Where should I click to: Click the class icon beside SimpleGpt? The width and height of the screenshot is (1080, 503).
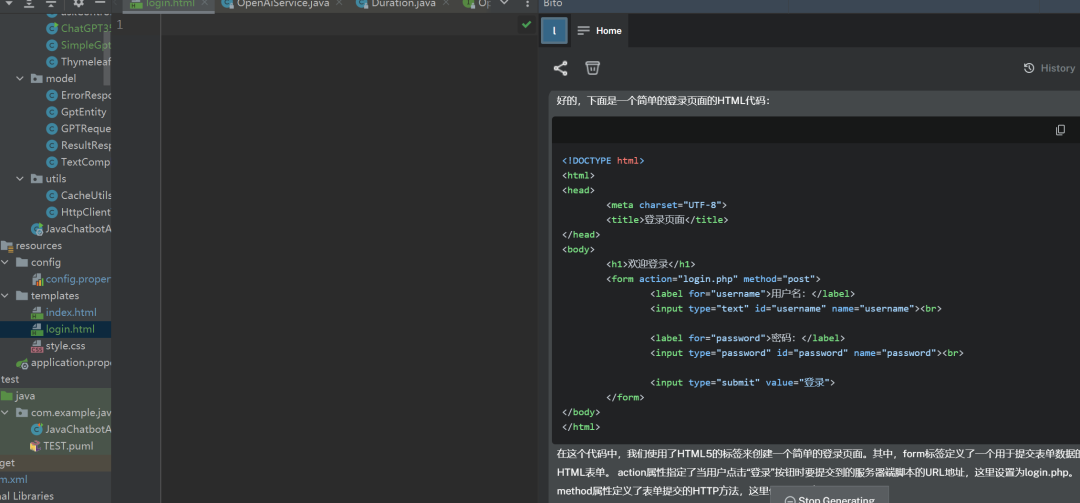click(x=52, y=45)
